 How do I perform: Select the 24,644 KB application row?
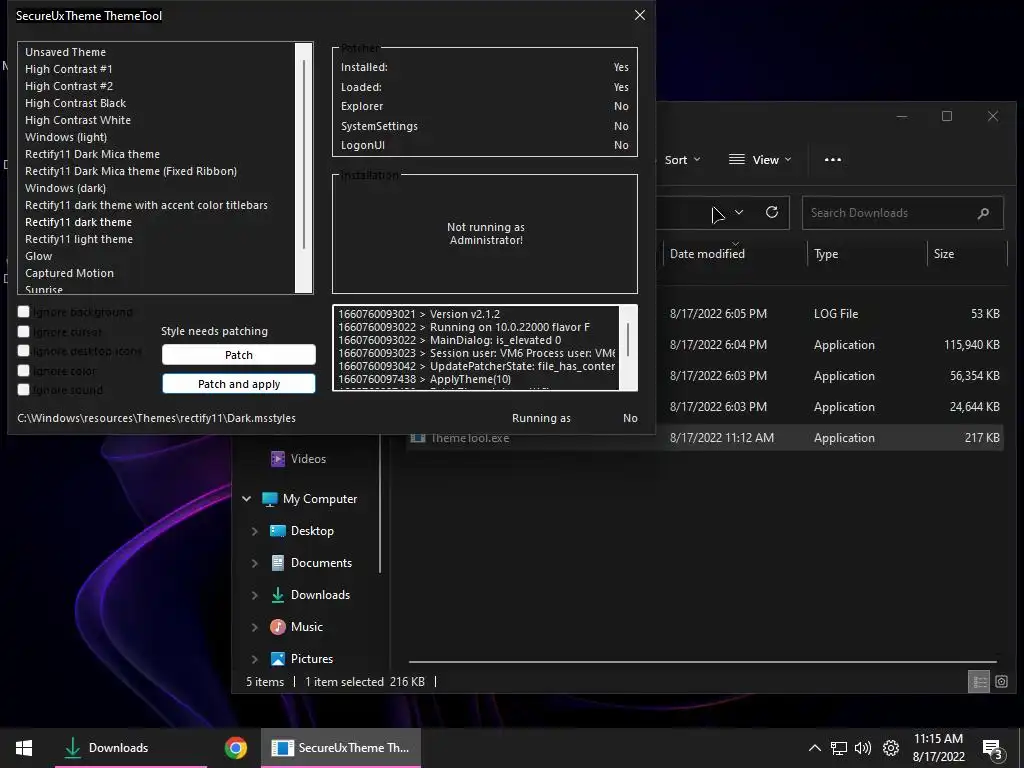705,407
